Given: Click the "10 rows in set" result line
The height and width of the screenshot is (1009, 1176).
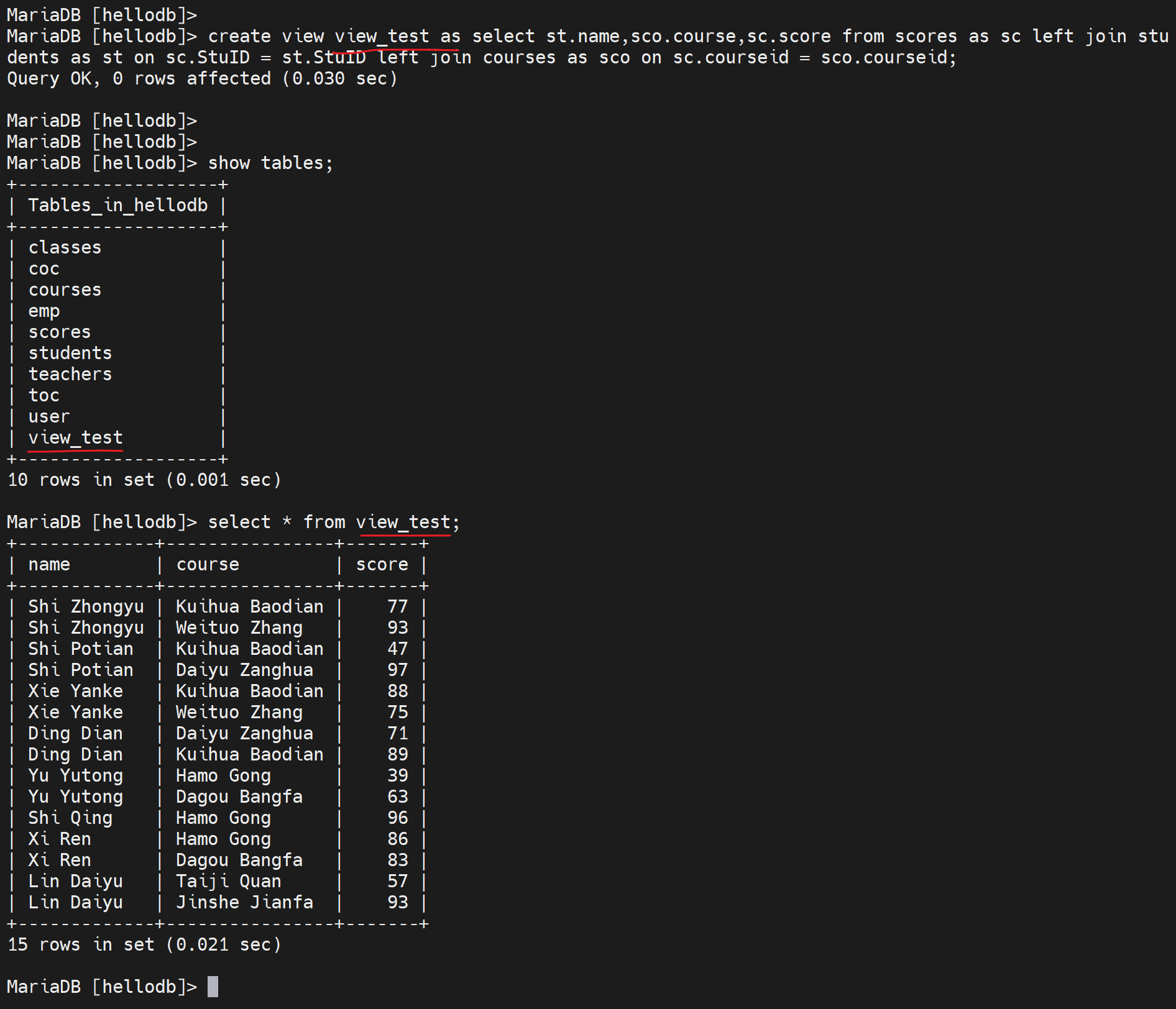Looking at the screenshot, I should click(x=144, y=480).
